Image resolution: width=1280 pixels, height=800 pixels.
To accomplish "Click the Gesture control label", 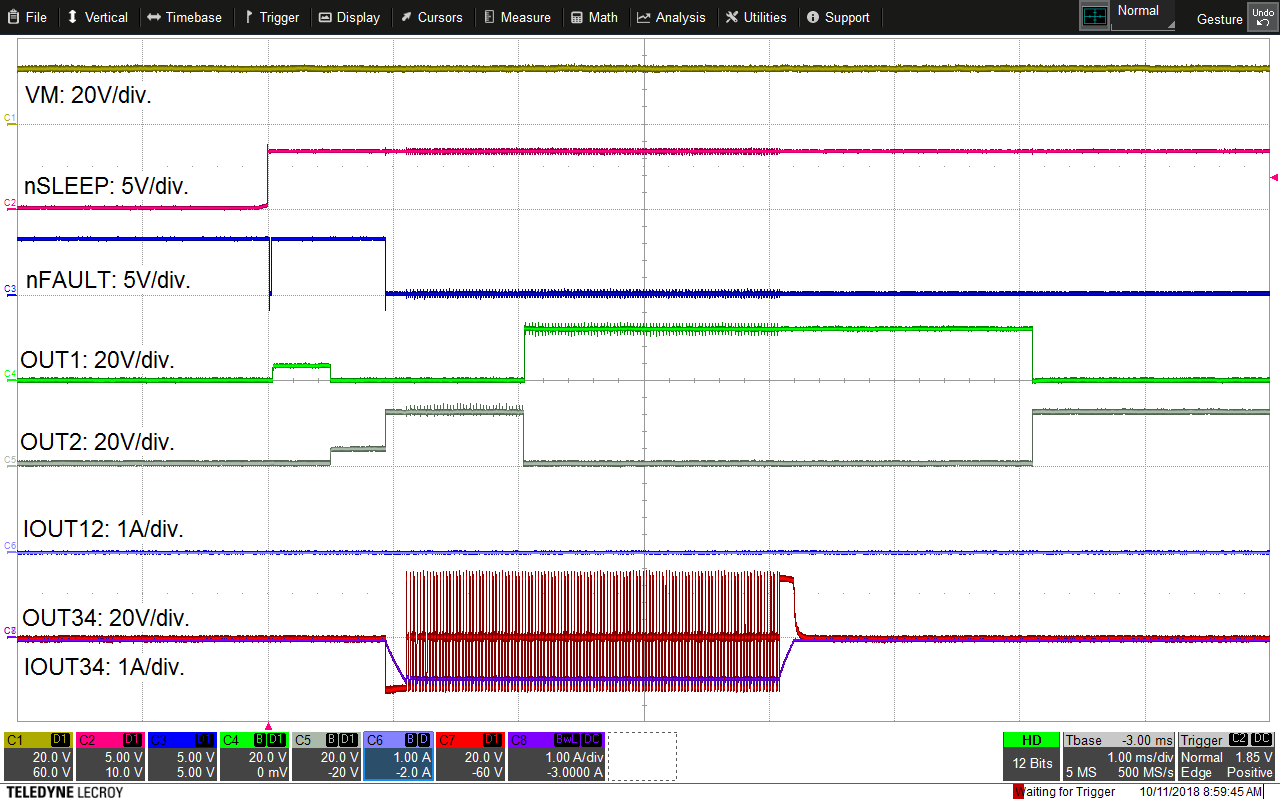I will click(1219, 19).
